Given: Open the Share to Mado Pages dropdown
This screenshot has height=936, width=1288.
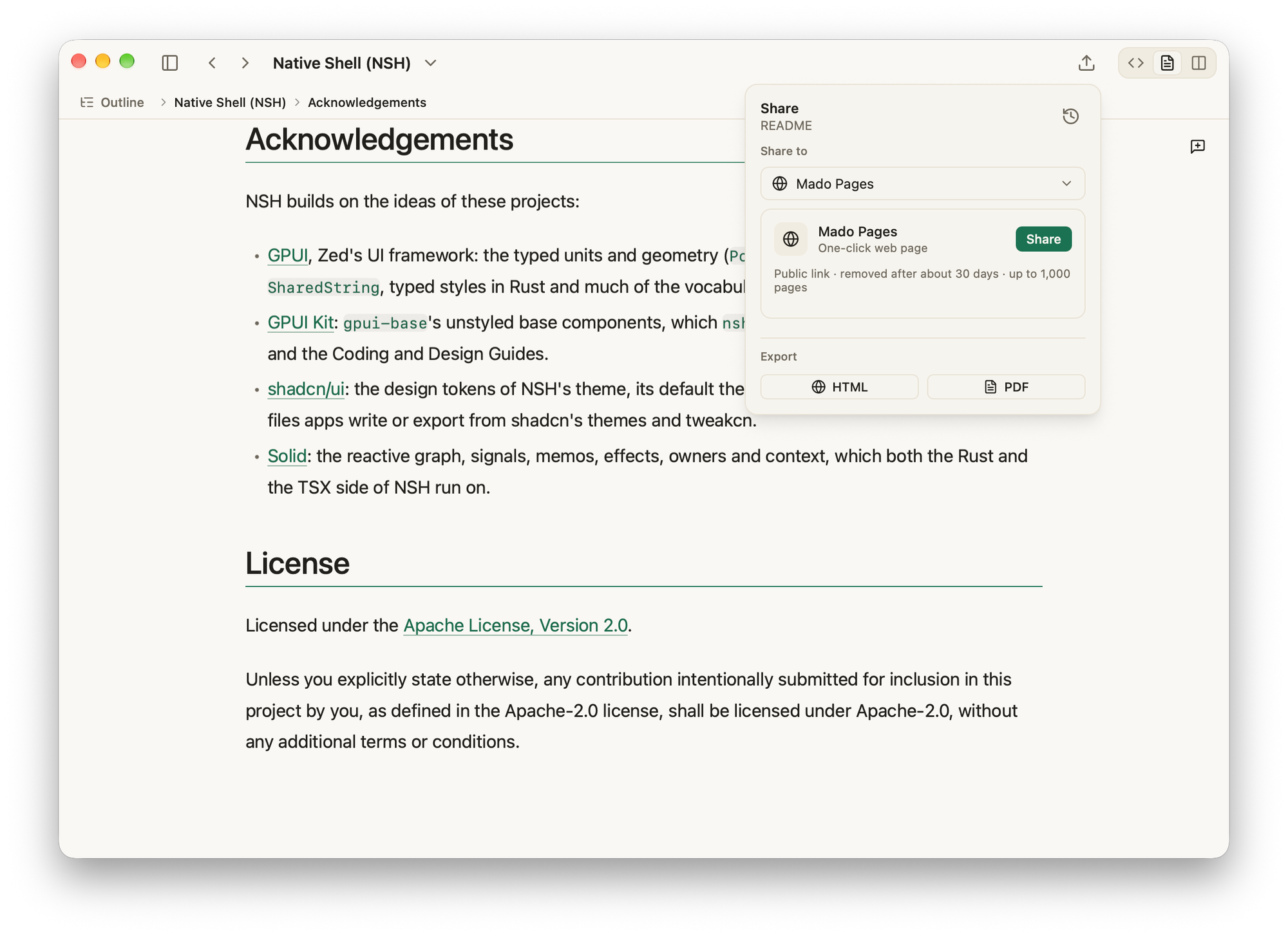Looking at the screenshot, I should click(x=922, y=183).
